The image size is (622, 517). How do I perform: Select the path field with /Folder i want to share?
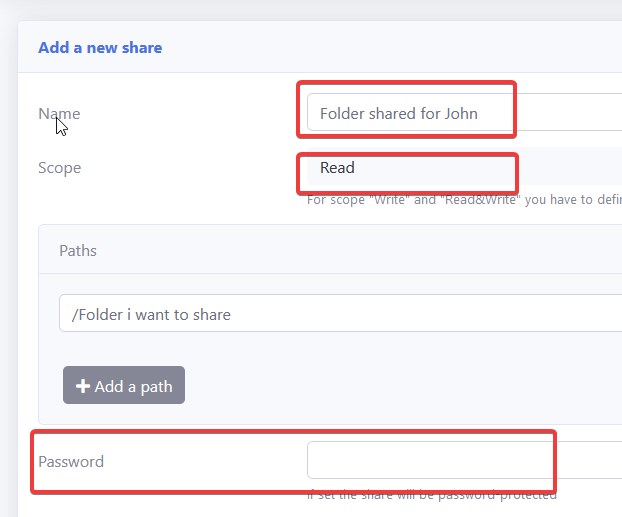point(340,314)
